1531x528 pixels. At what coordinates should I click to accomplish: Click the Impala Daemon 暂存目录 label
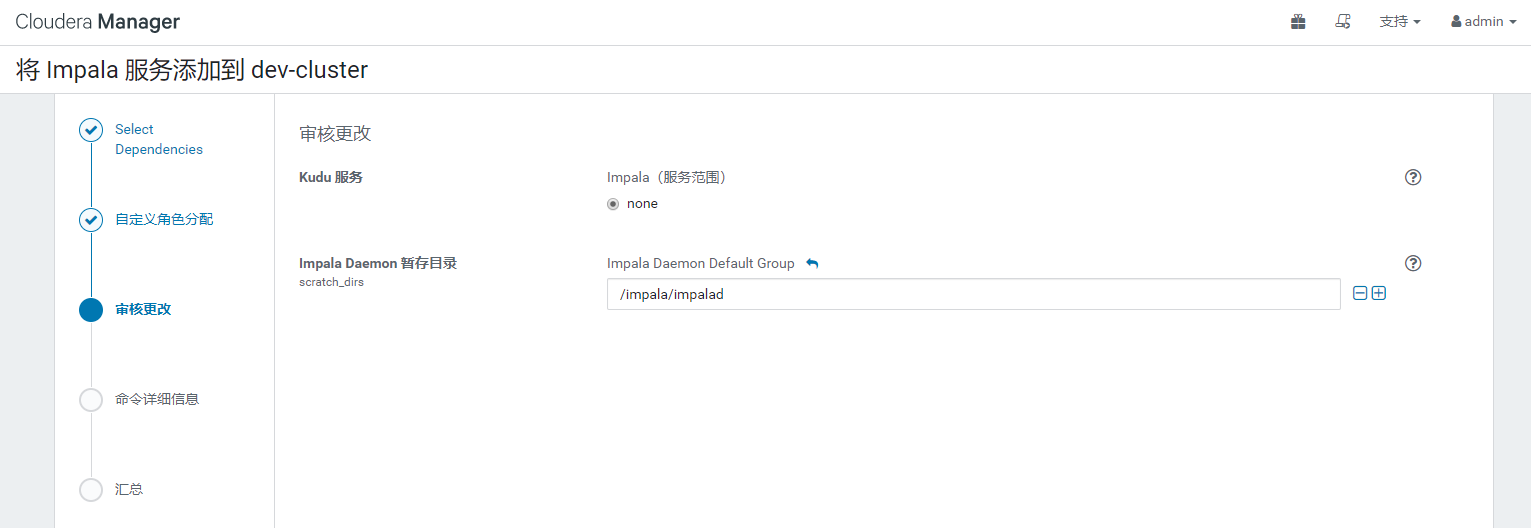[378, 263]
